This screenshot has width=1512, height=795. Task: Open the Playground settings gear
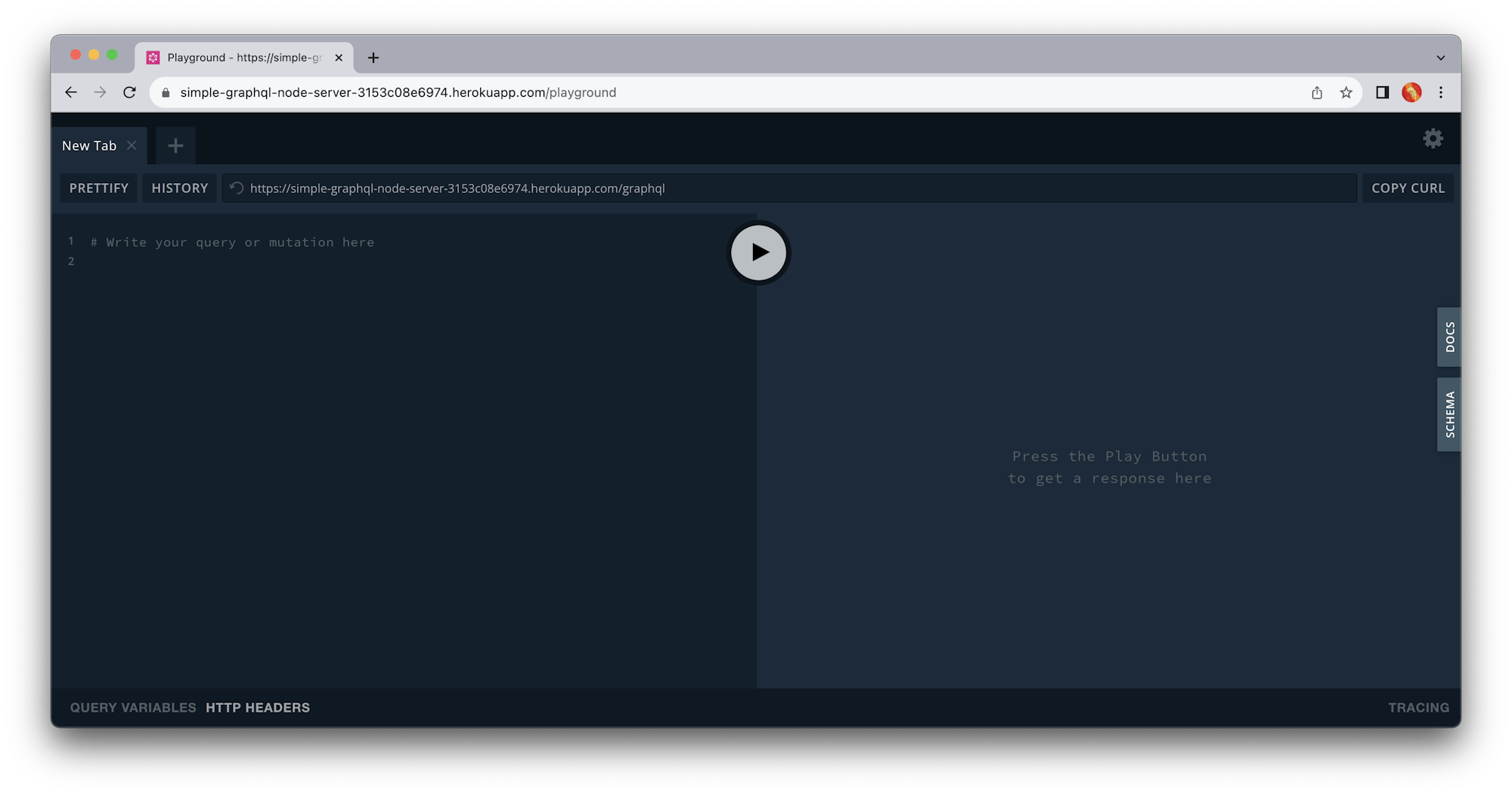(x=1433, y=139)
